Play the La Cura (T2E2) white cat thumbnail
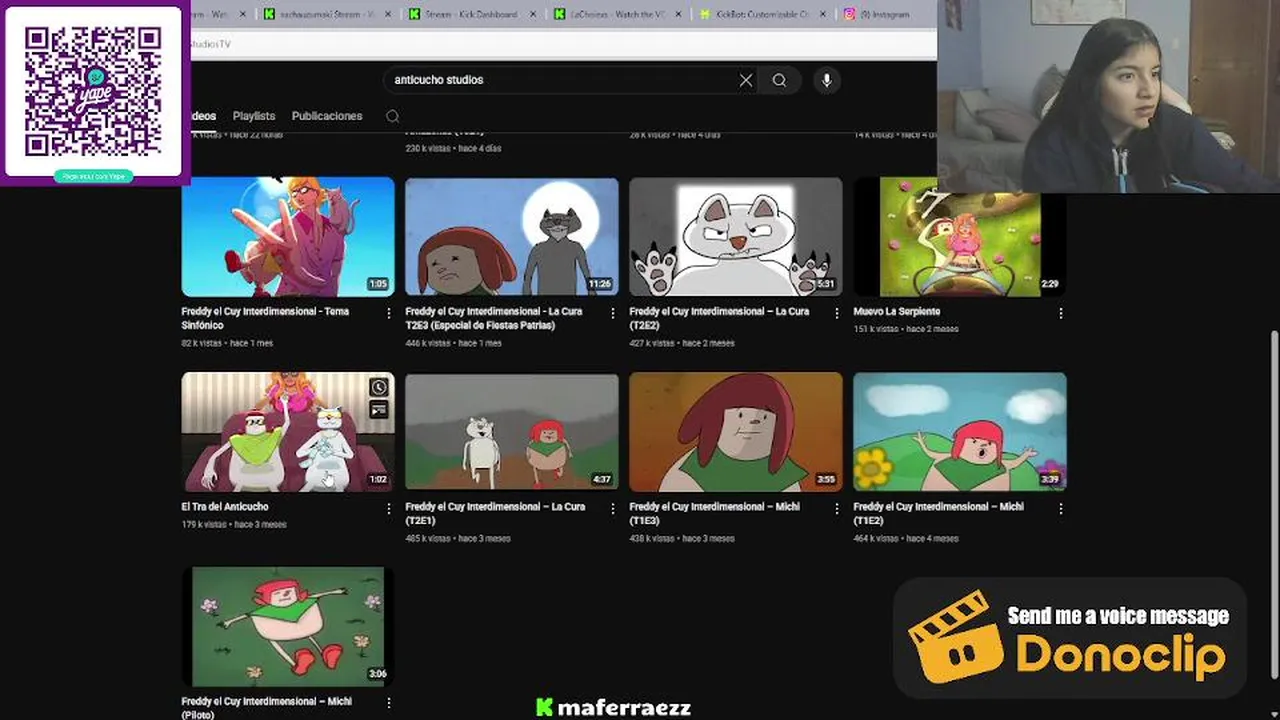This screenshot has width=1280, height=720. pos(736,236)
